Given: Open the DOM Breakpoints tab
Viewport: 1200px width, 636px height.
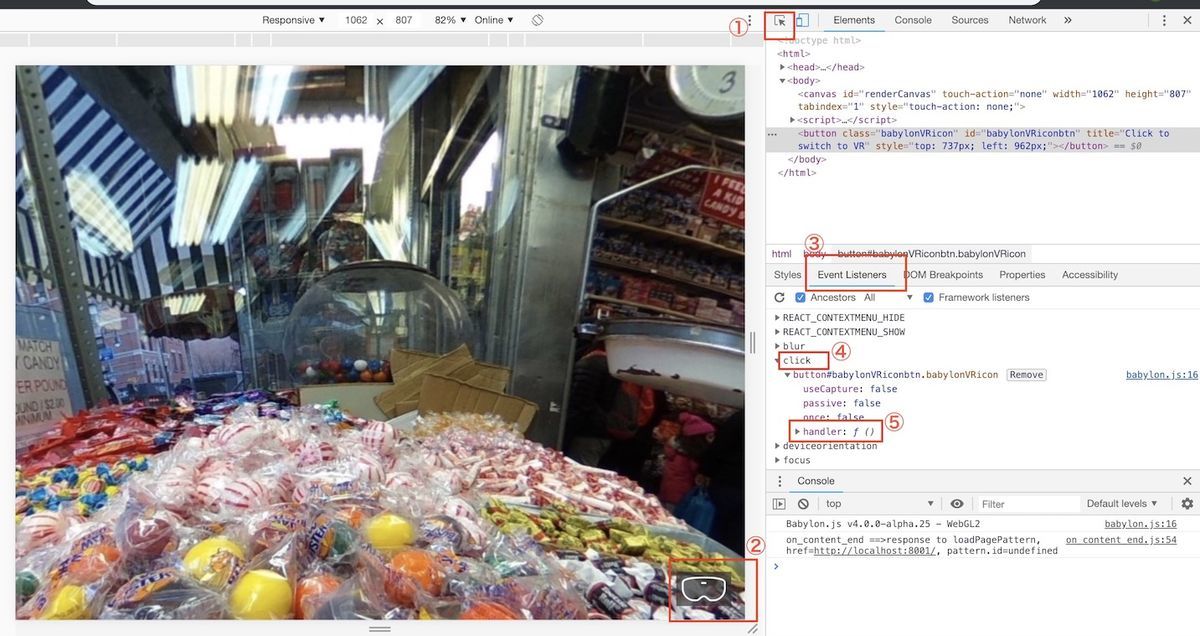Looking at the screenshot, I should click(943, 275).
